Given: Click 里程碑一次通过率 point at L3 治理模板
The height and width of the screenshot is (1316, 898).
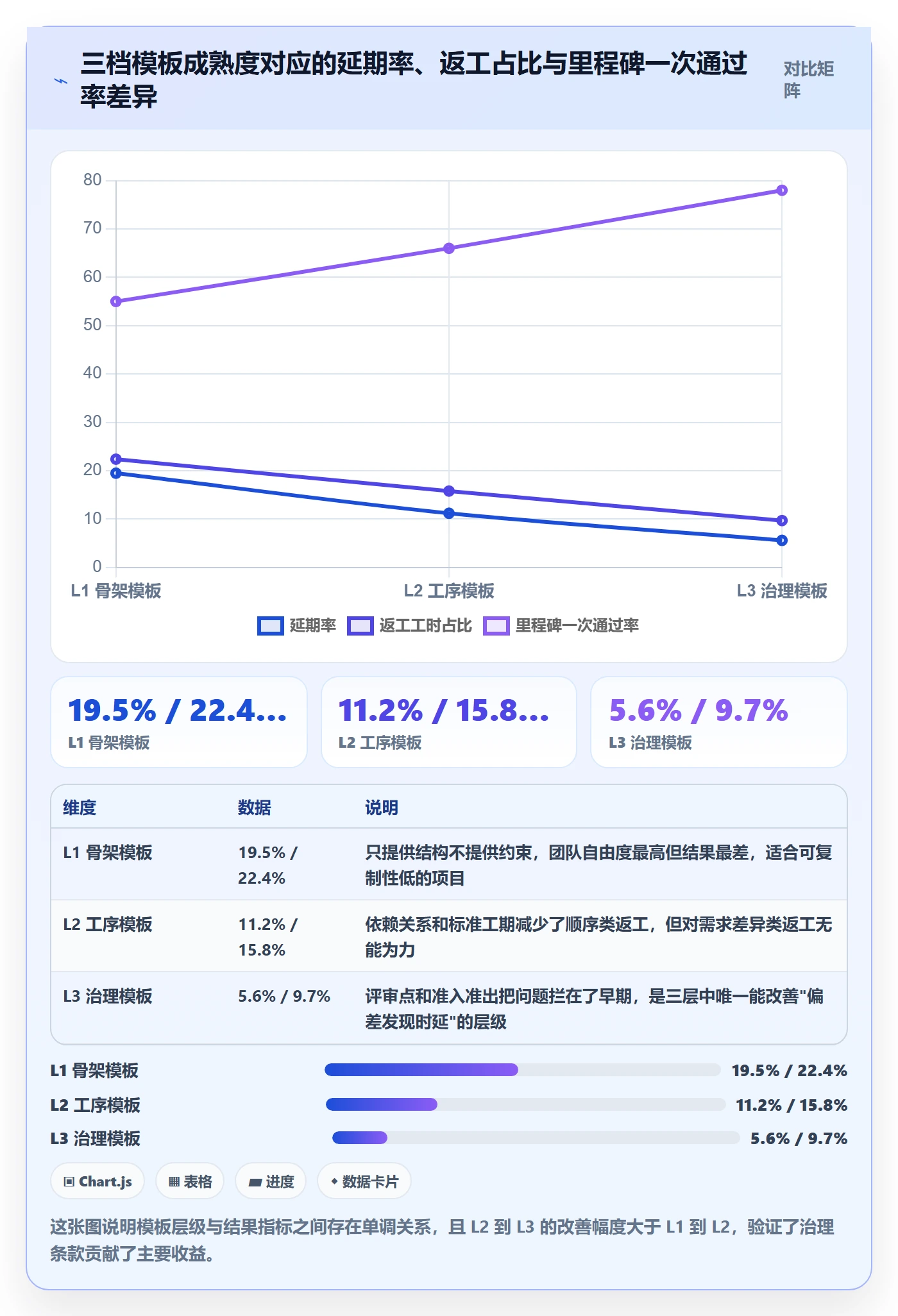Looking at the screenshot, I should coord(782,190).
